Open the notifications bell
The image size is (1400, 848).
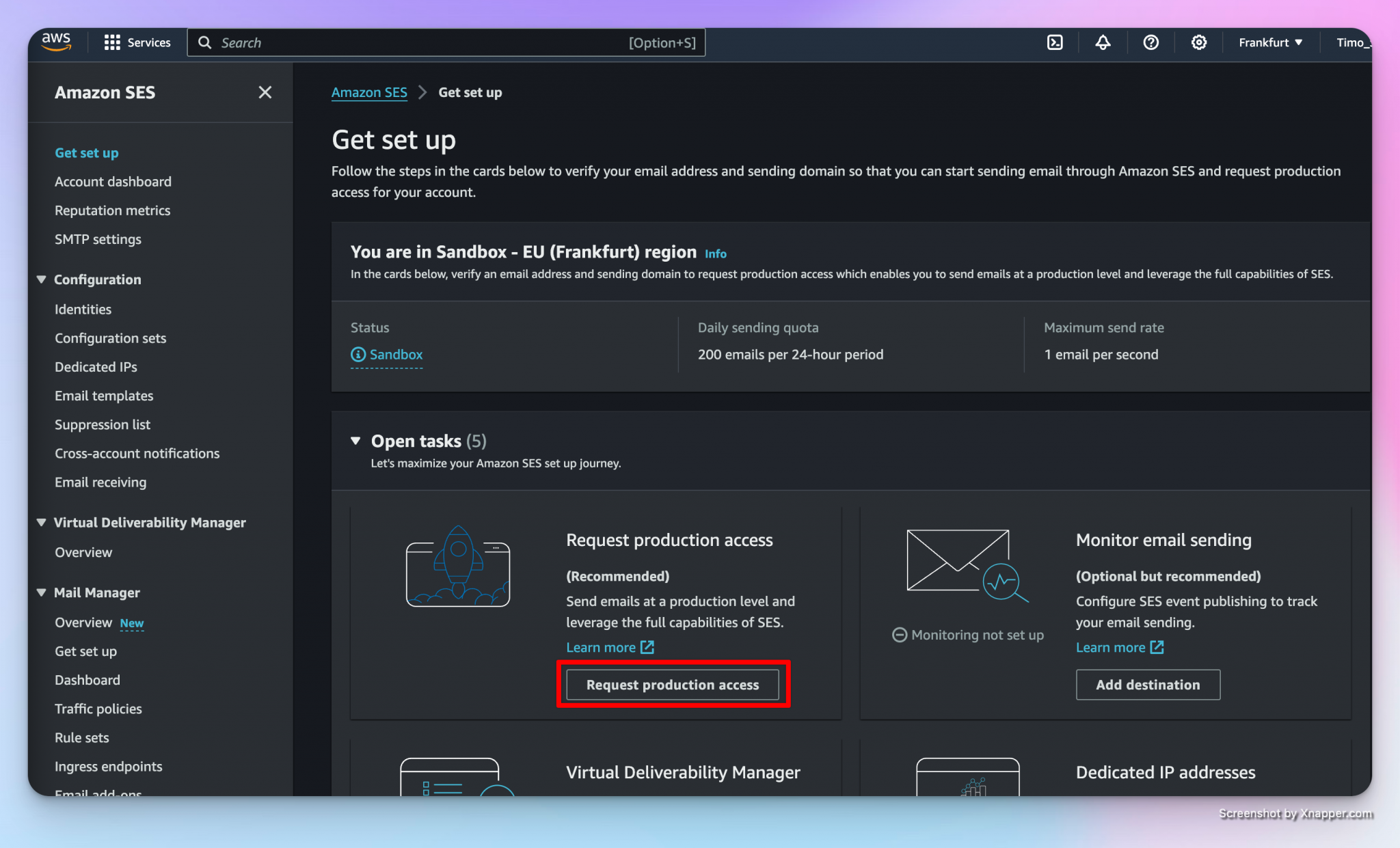coord(1103,42)
